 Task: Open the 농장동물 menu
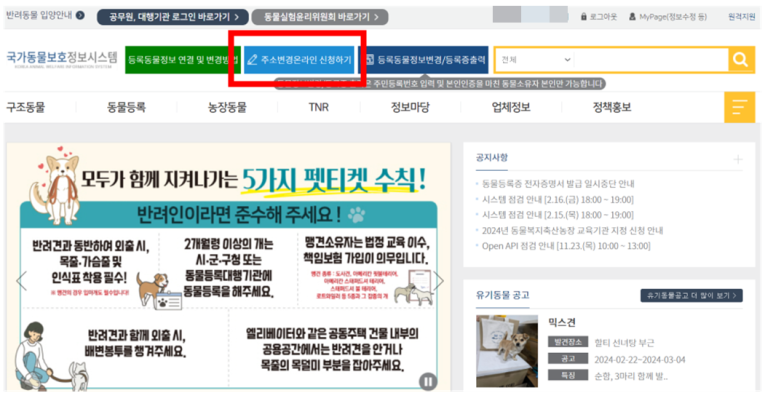pos(227,107)
